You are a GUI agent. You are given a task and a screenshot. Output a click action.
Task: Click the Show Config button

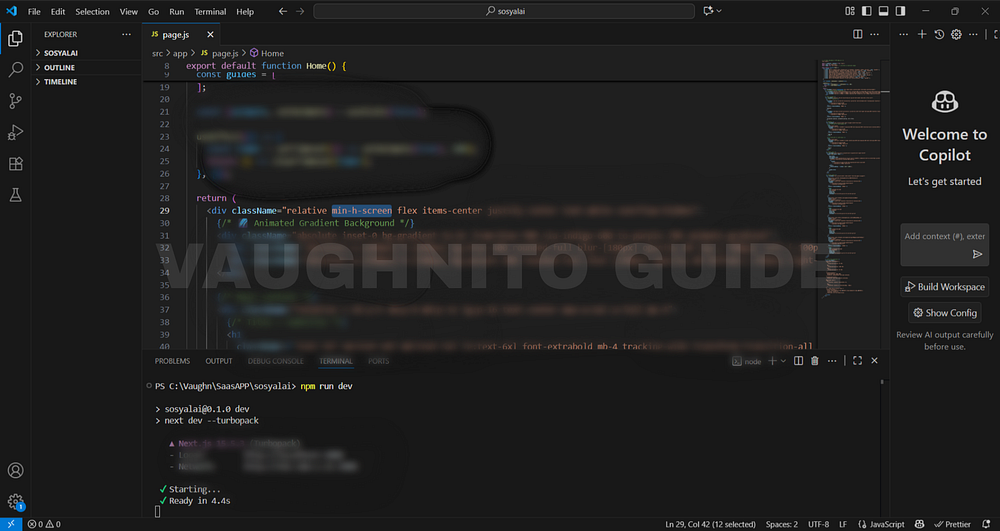pos(945,313)
